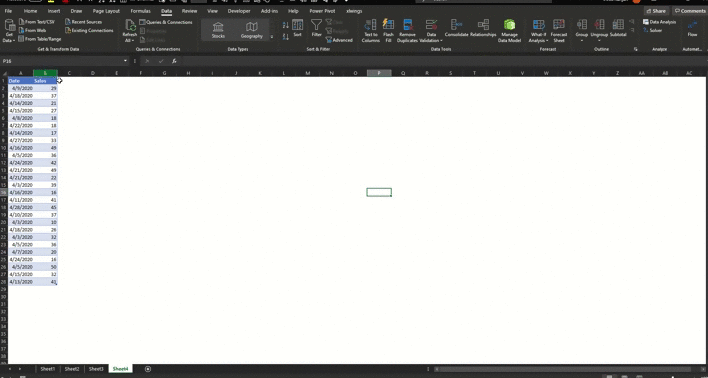Click Remove Duplicates
Image resolution: width=708 pixels, height=378 pixels.
click(408, 31)
